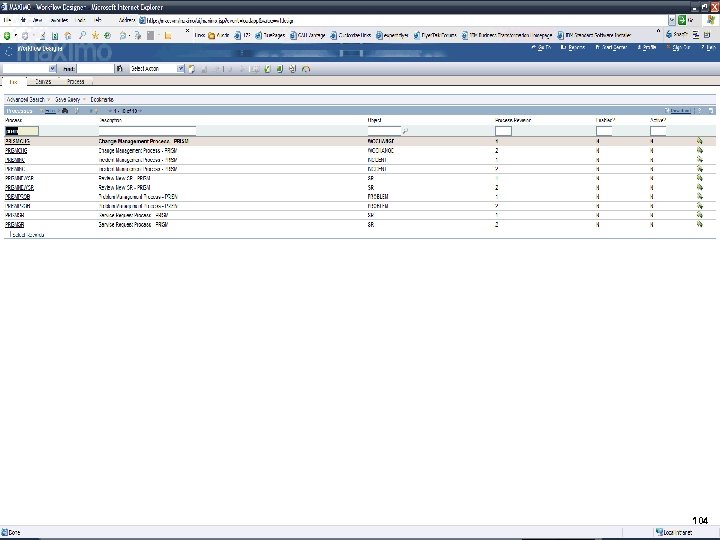Open the Favorites menu in Internet Explorer
Viewport: 720px width, 540px height.
tap(59, 20)
